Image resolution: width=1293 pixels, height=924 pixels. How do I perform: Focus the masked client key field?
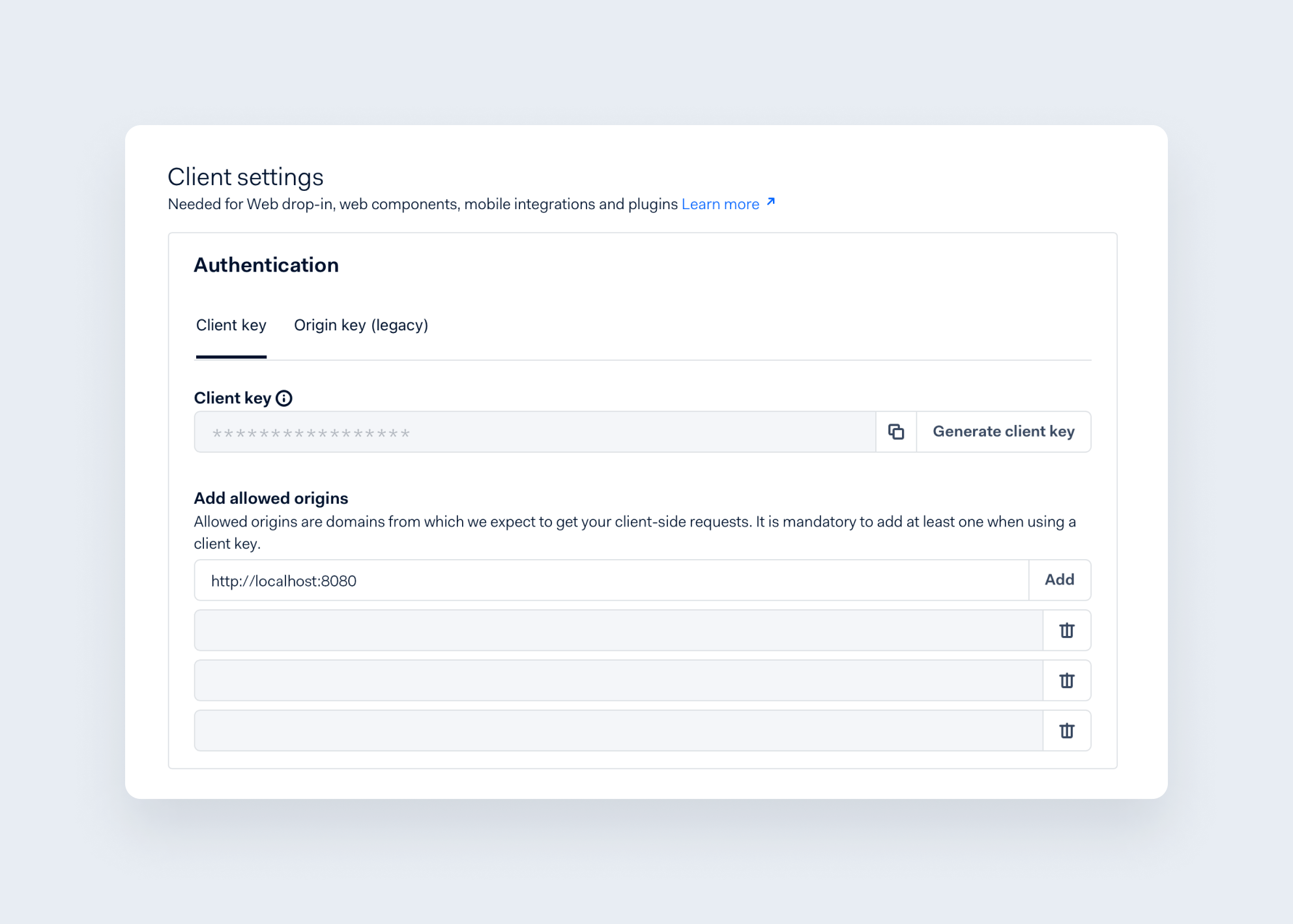click(x=534, y=431)
